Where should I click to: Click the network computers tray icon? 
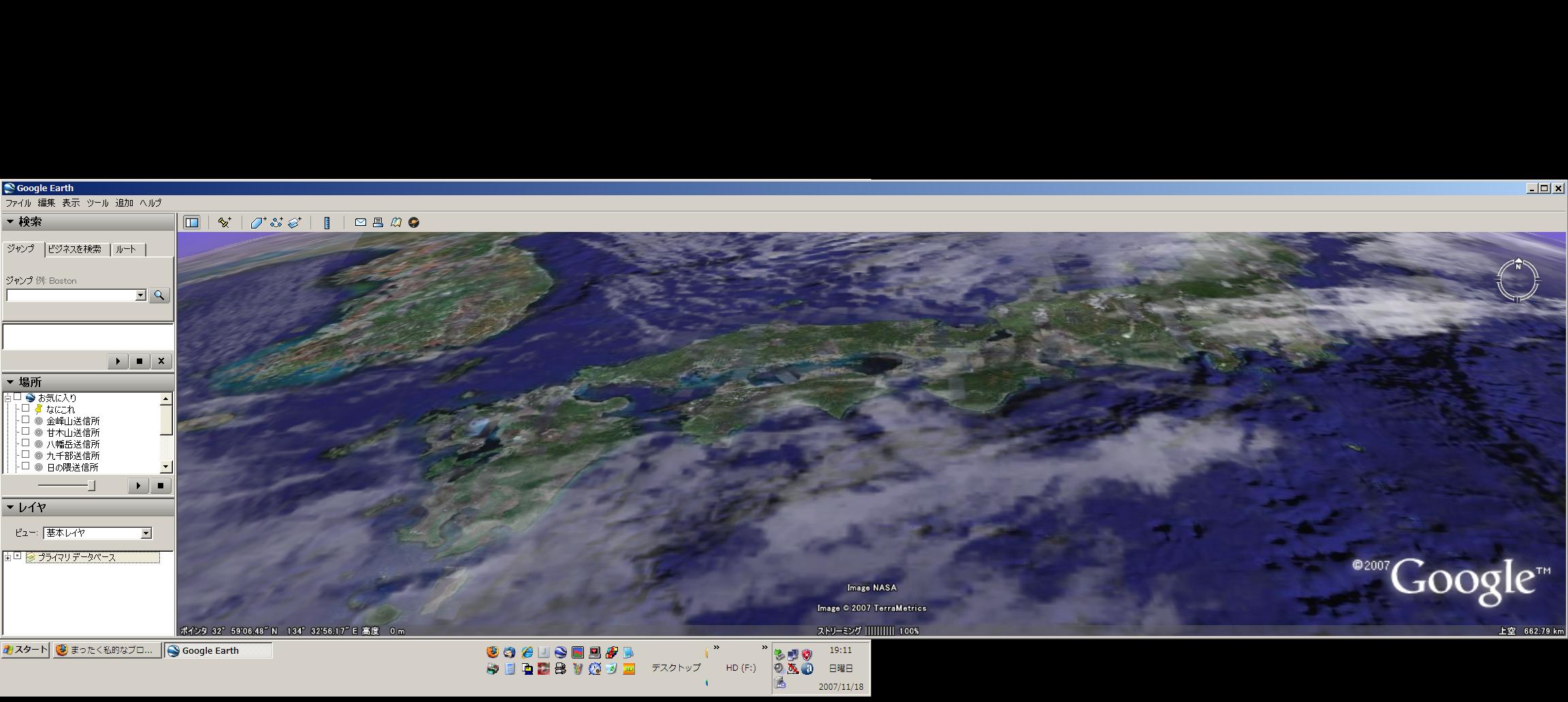(793, 655)
